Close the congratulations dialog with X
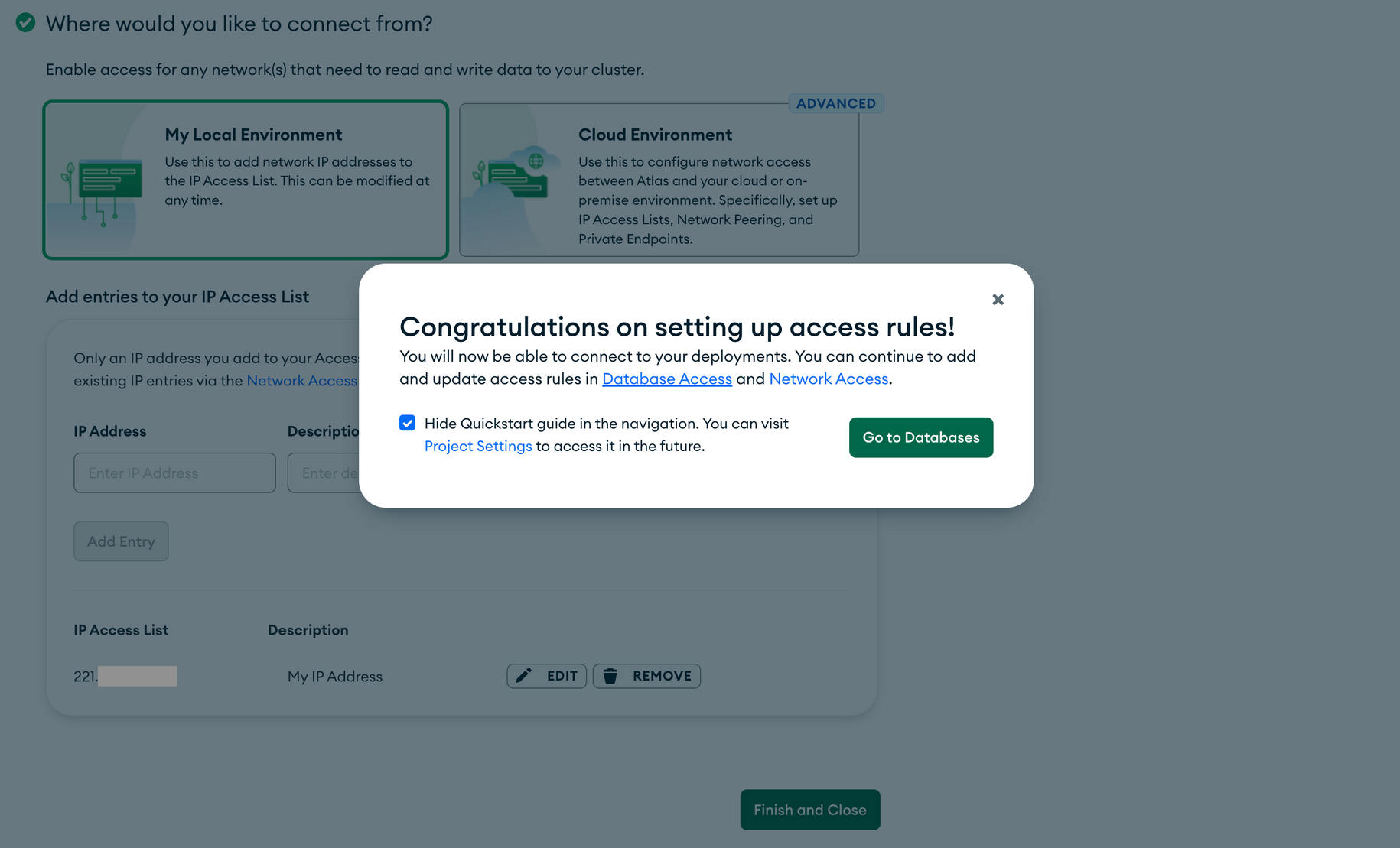The height and width of the screenshot is (848, 1400). (998, 300)
